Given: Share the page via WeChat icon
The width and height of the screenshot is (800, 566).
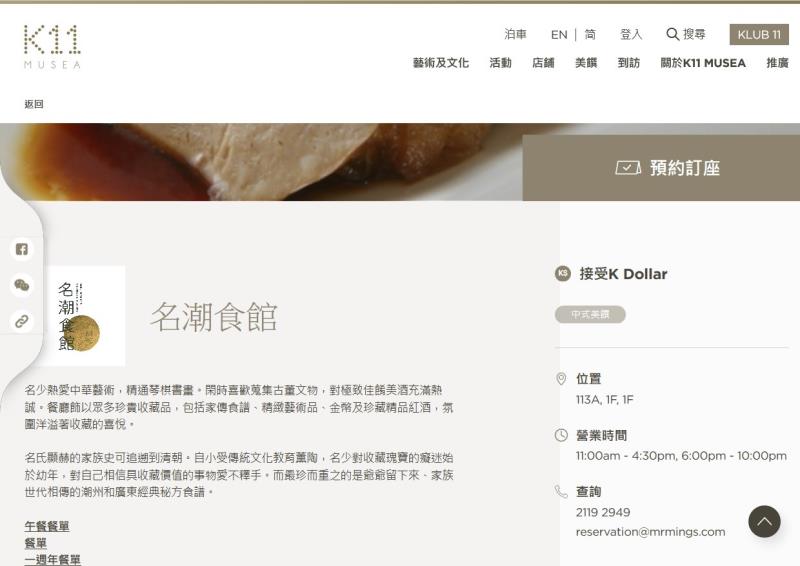Looking at the screenshot, I should (21, 285).
